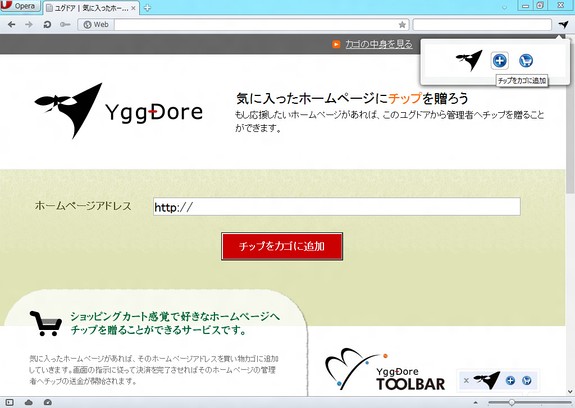Open the Opera menu button
The height and width of the screenshot is (408, 575).
pyautogui.click(x=20, y=6)
